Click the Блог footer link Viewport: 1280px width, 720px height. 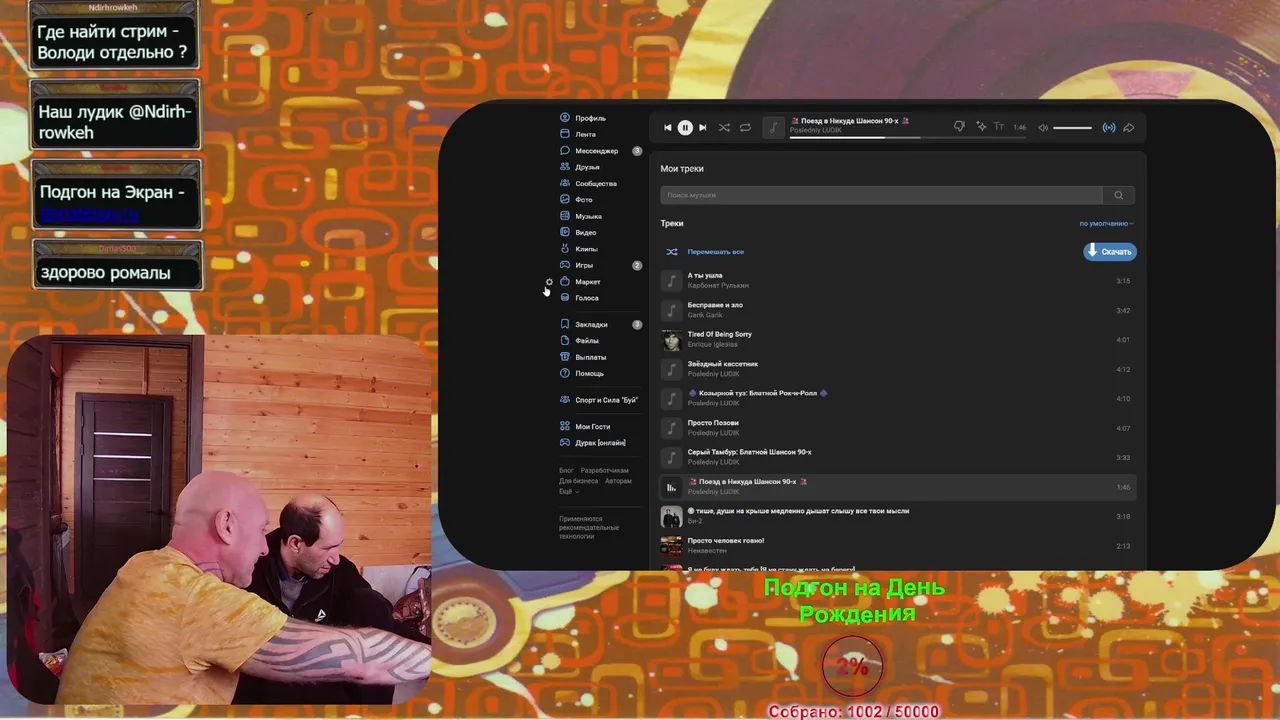[566, 470]
